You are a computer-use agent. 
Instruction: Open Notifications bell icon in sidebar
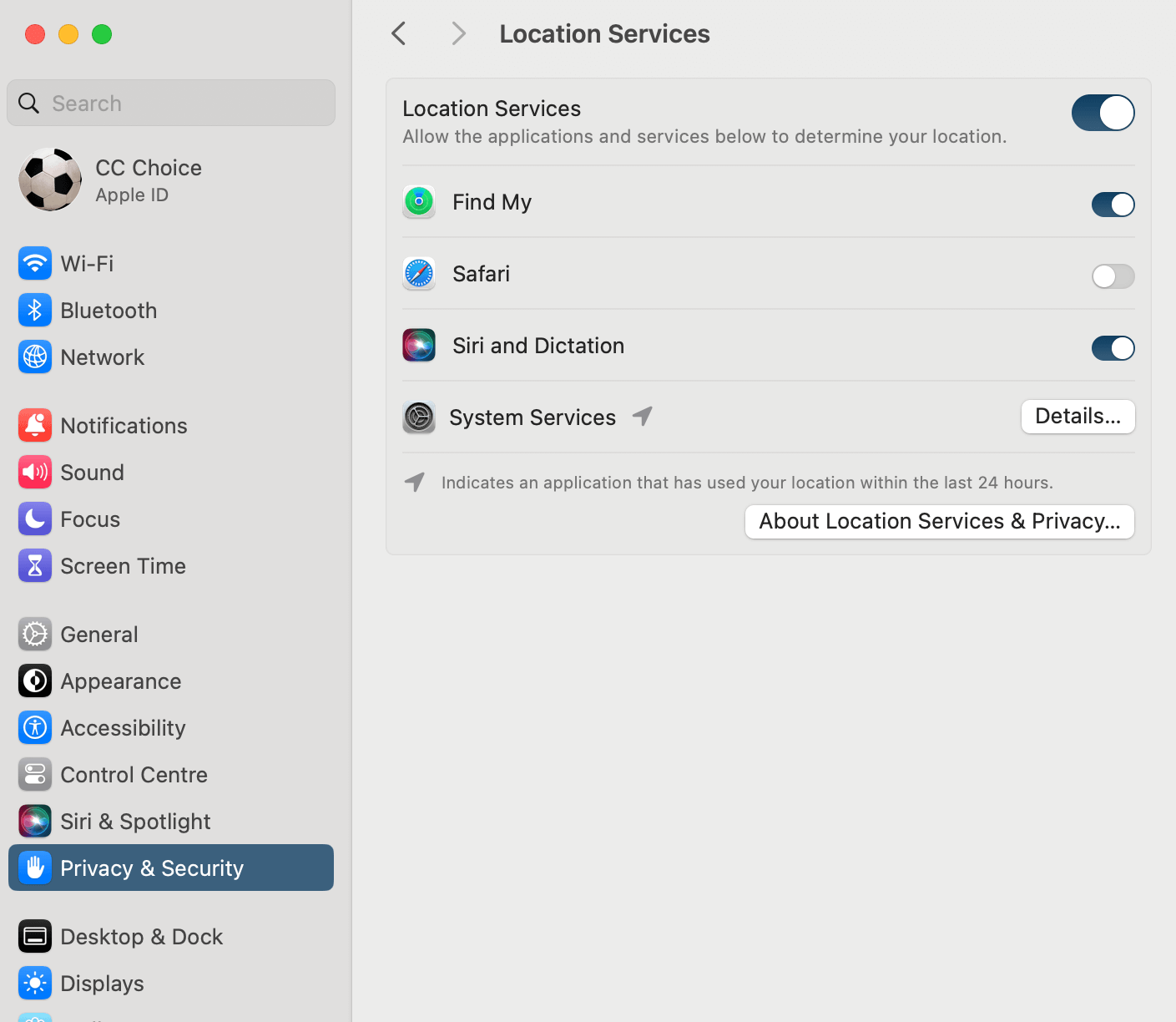35,426
